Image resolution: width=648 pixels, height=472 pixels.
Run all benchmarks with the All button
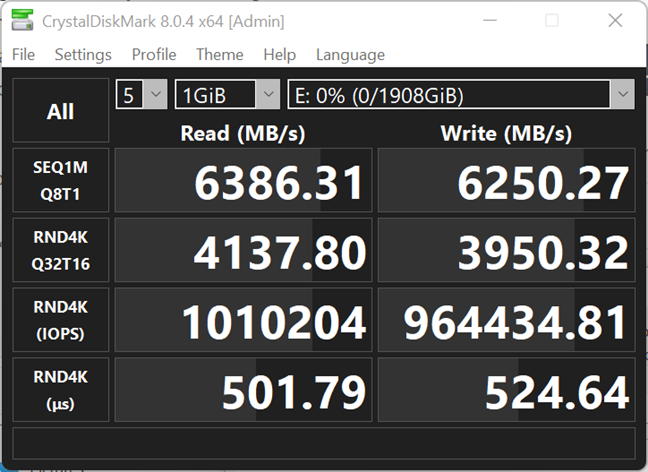tap(61, 110)
